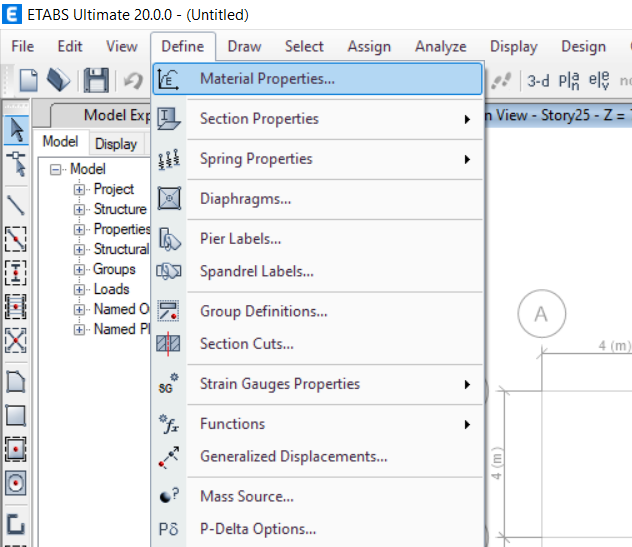This screenshot has height=547, width=632.
Task: Click the fx Functions icon
Action: pyautogui.click(x=169, y=424)
